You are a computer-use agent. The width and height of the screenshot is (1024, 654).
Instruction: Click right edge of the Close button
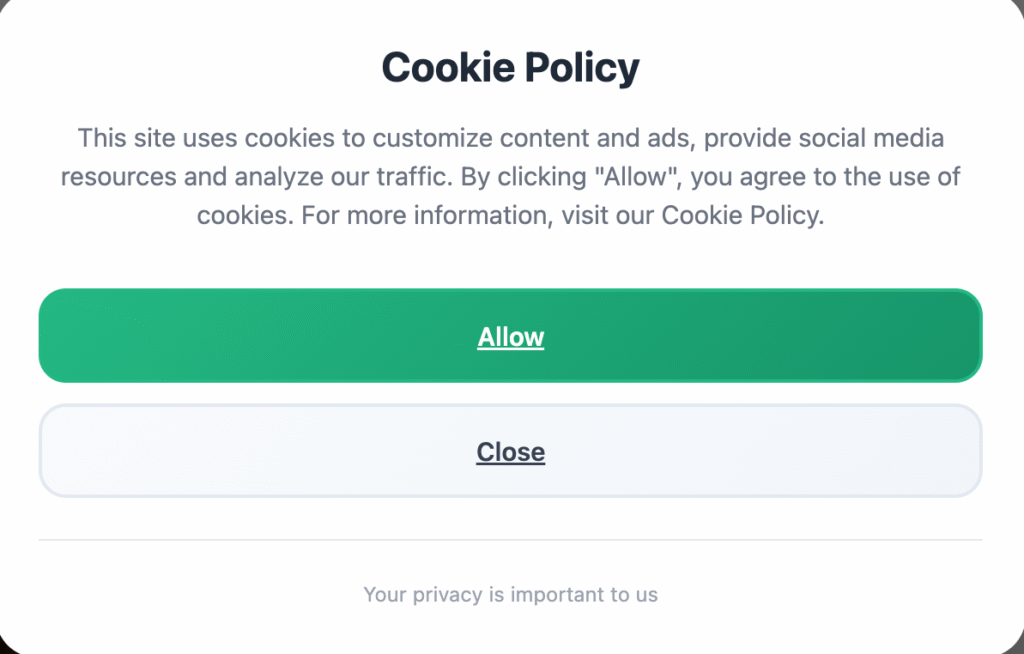click(x=971, y=451)
